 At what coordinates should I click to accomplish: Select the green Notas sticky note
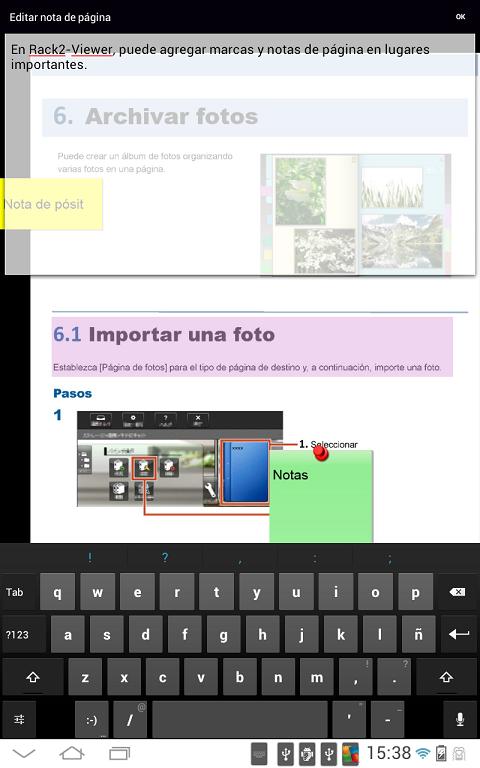coord(321,496)
